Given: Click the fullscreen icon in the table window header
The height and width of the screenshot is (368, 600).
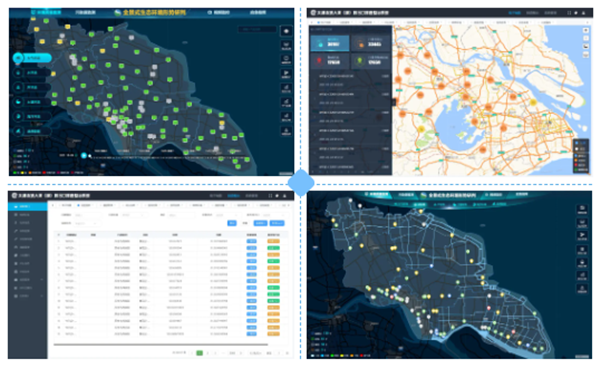Looking at the screenshot, I should click(270, 196).
